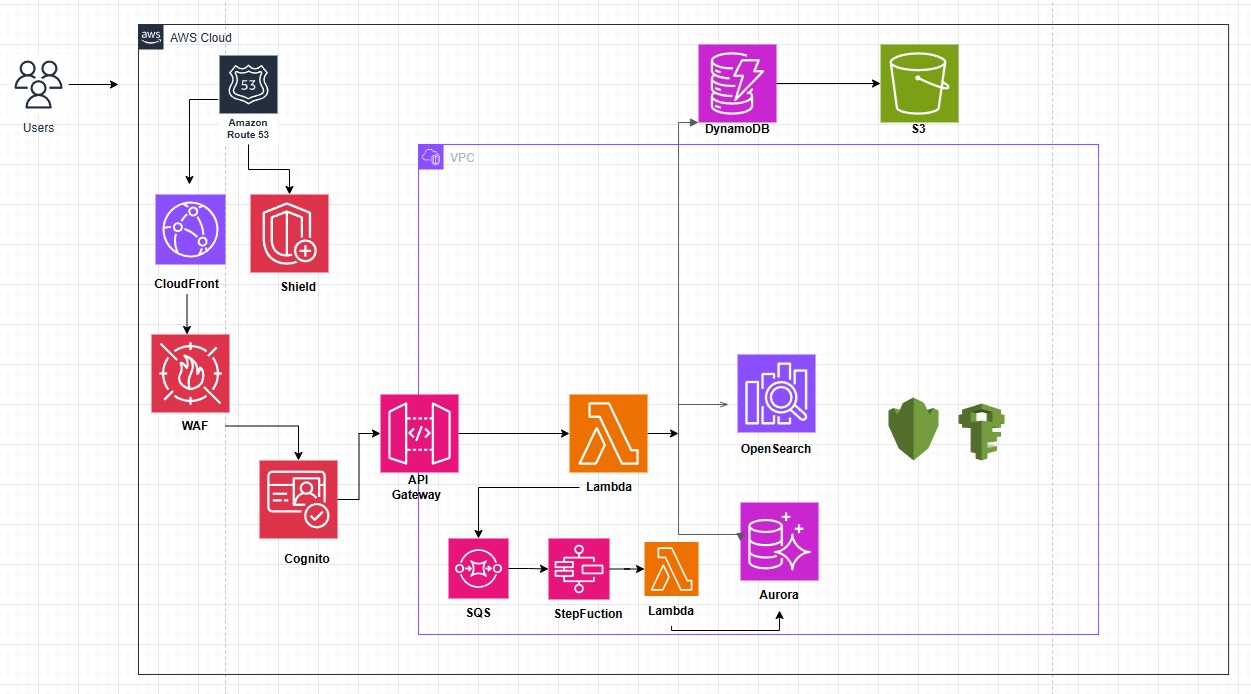1251x694 pixels.
Task: Select the API Gateway icon
Action: (419, 433)
